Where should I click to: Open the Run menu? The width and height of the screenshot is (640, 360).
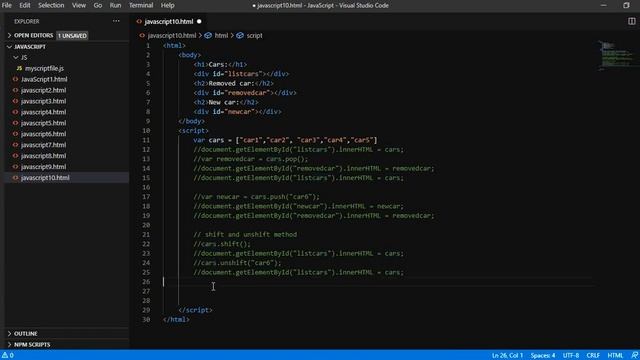(x=116, y=5)
